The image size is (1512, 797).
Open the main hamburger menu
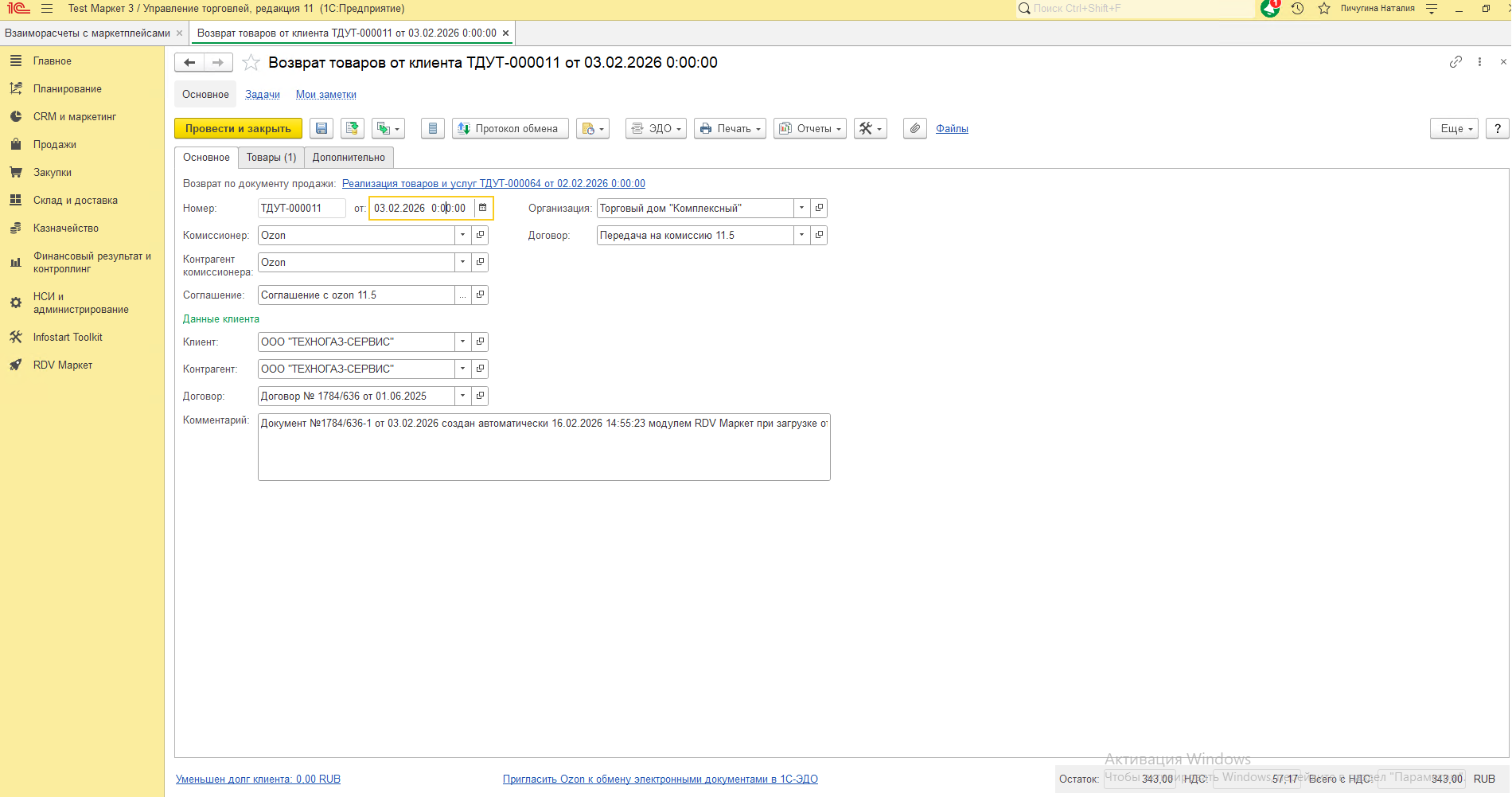(x=47, y=9)
